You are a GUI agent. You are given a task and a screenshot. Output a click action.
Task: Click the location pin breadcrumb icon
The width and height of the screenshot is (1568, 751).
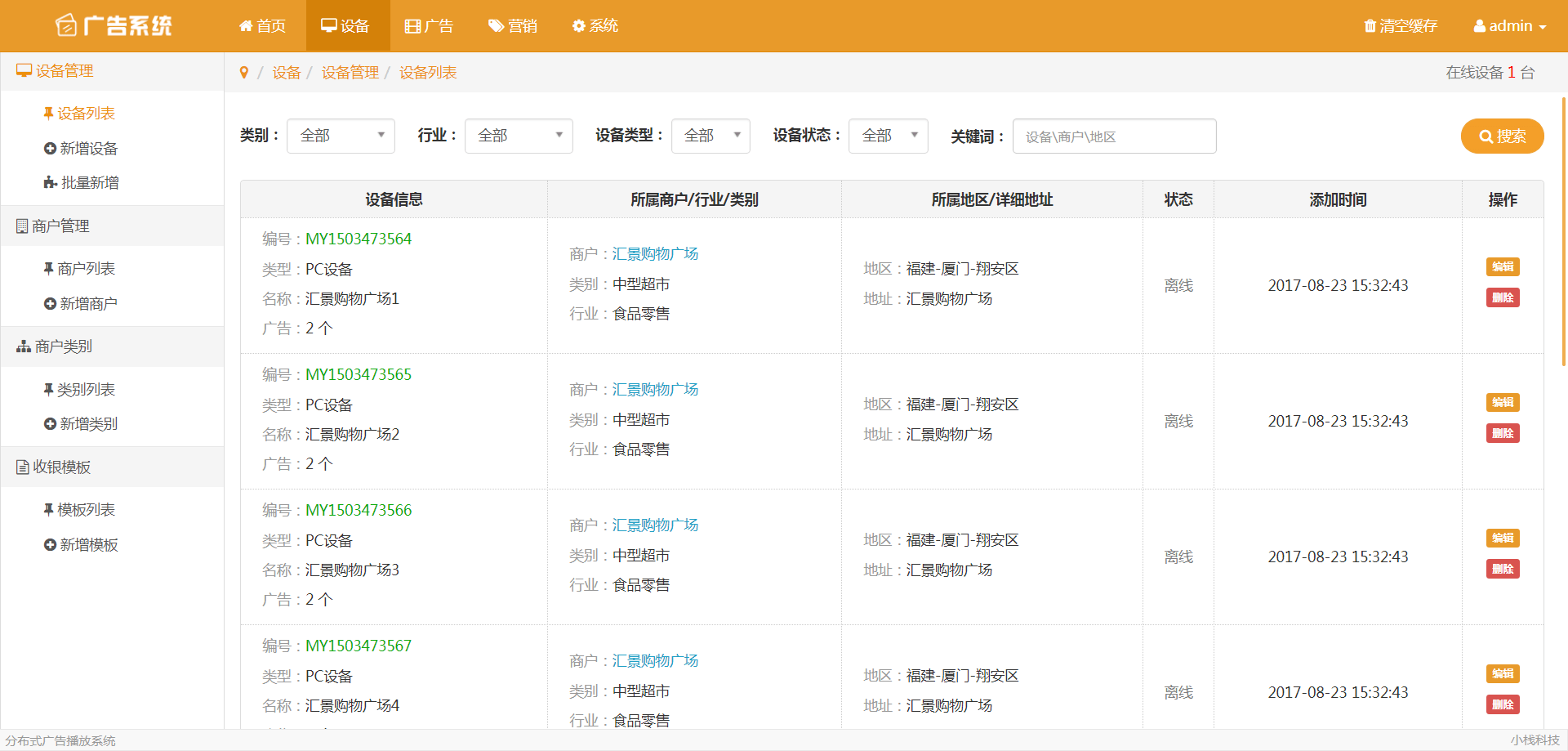point(243,73)
